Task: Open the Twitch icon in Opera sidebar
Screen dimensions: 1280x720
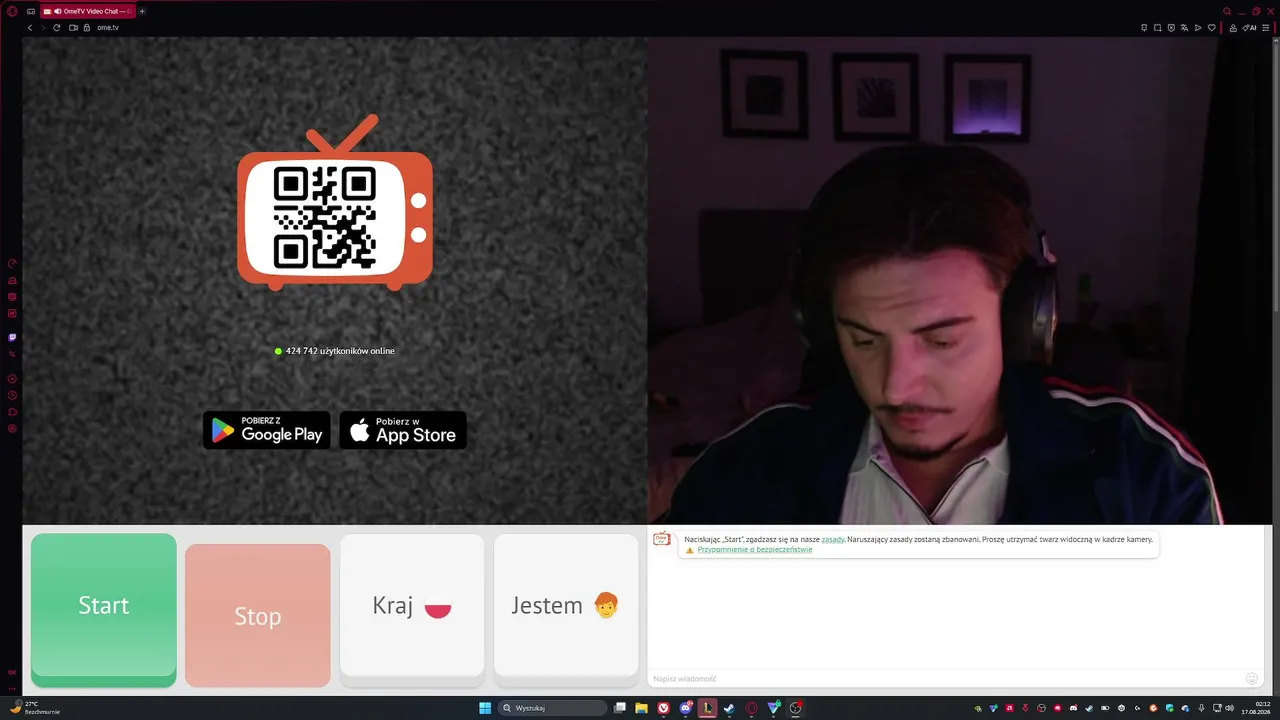Action: pos(12,338)
